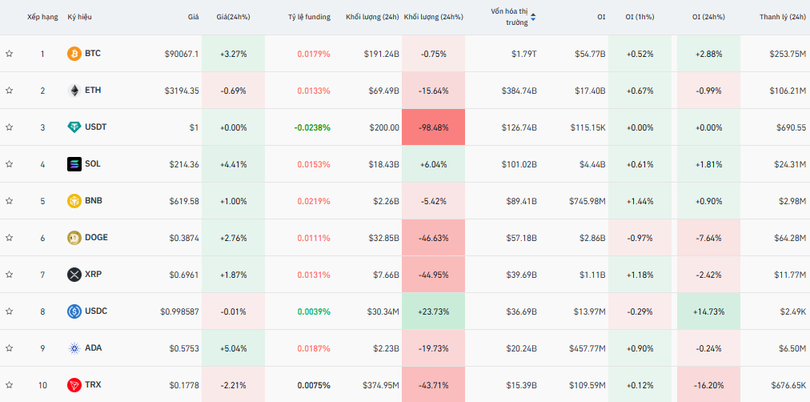Click the XRP coin icon
810x402 pixels.
[x=74, y=274]
